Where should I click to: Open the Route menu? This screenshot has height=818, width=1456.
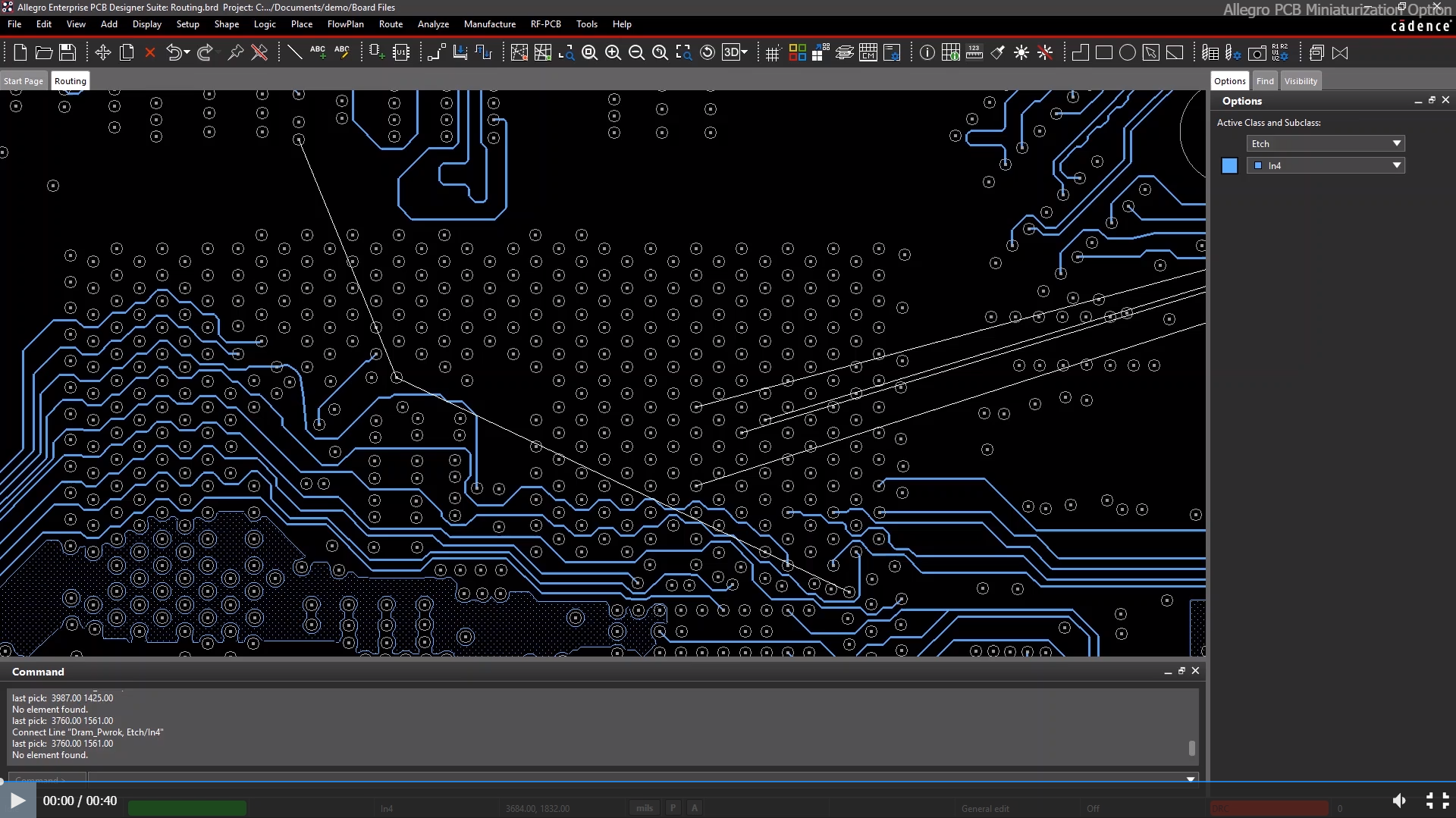point(391,24)
